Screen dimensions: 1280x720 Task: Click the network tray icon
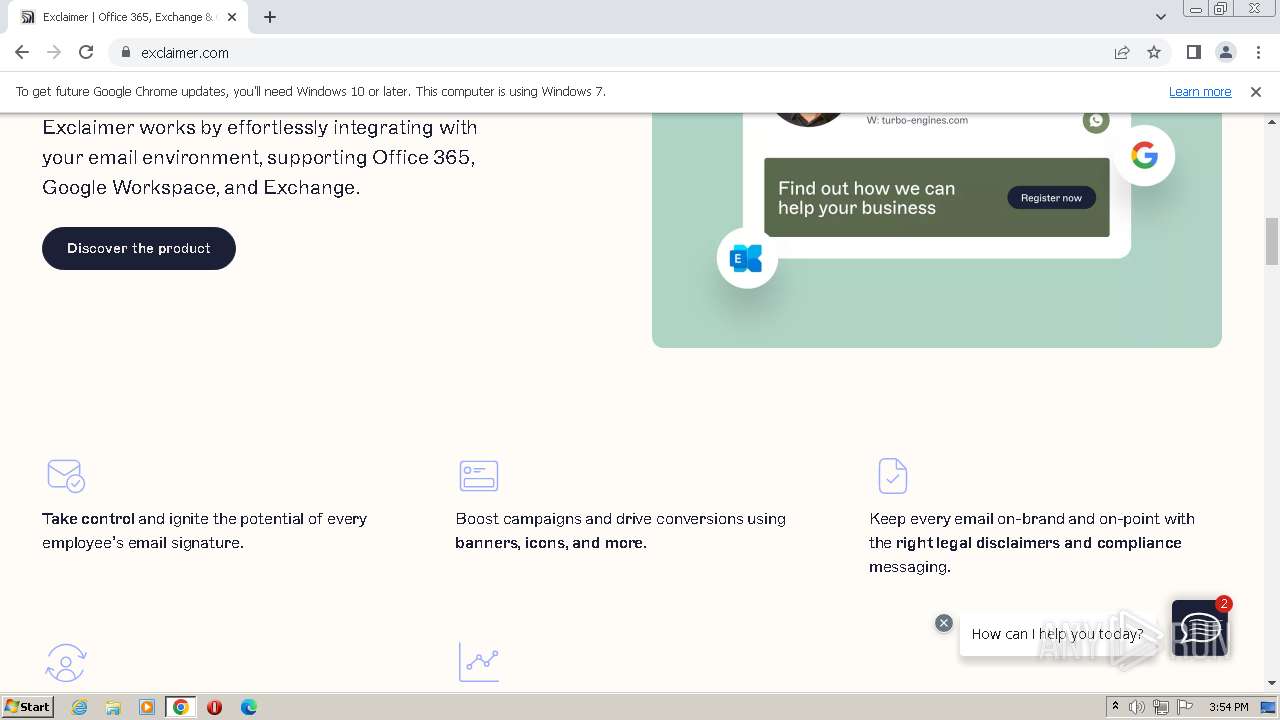(1161, 707)
